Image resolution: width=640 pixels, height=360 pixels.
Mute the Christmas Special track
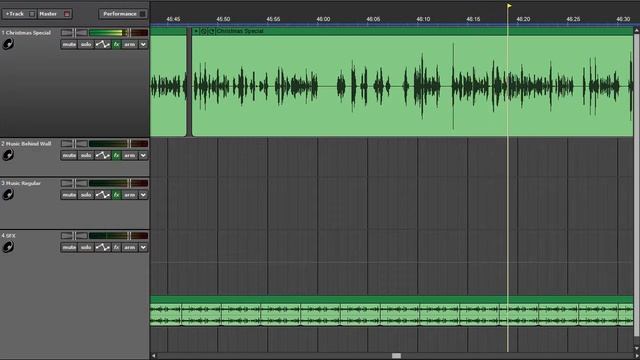tap(69, 44)
